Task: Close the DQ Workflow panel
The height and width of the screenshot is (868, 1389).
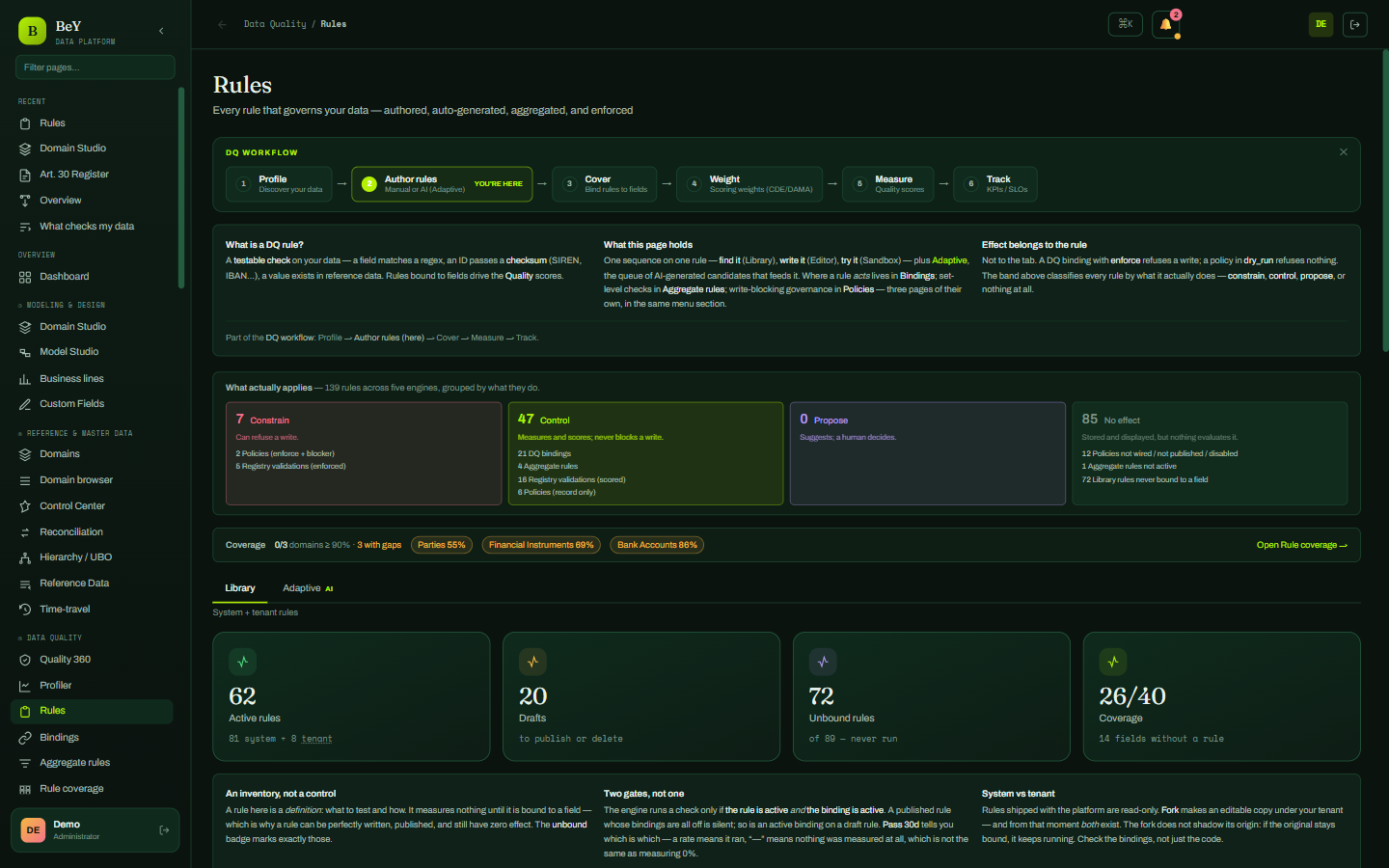Action: pos(1344,151)
